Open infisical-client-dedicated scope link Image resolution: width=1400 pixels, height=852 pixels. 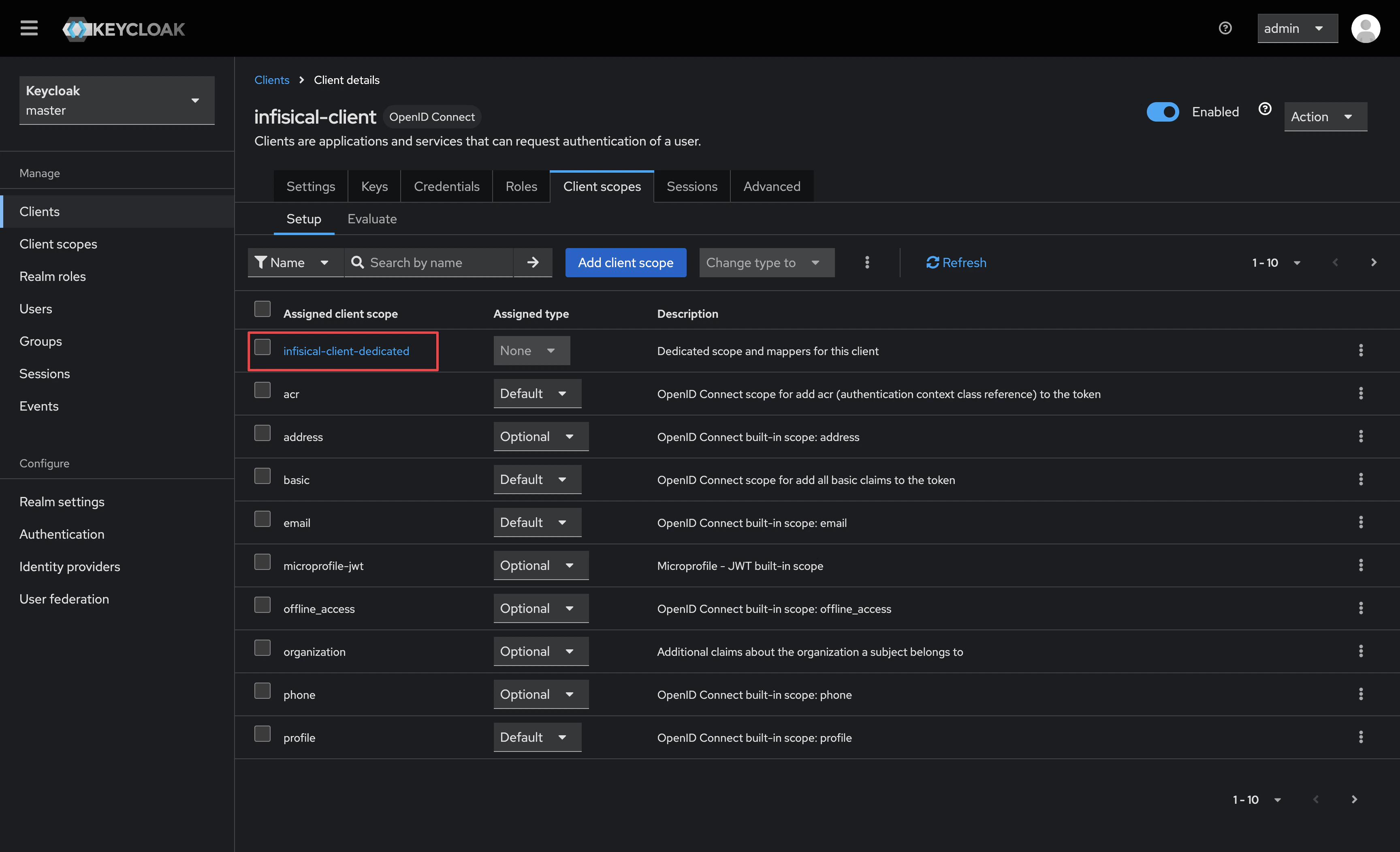pos(346,351)
